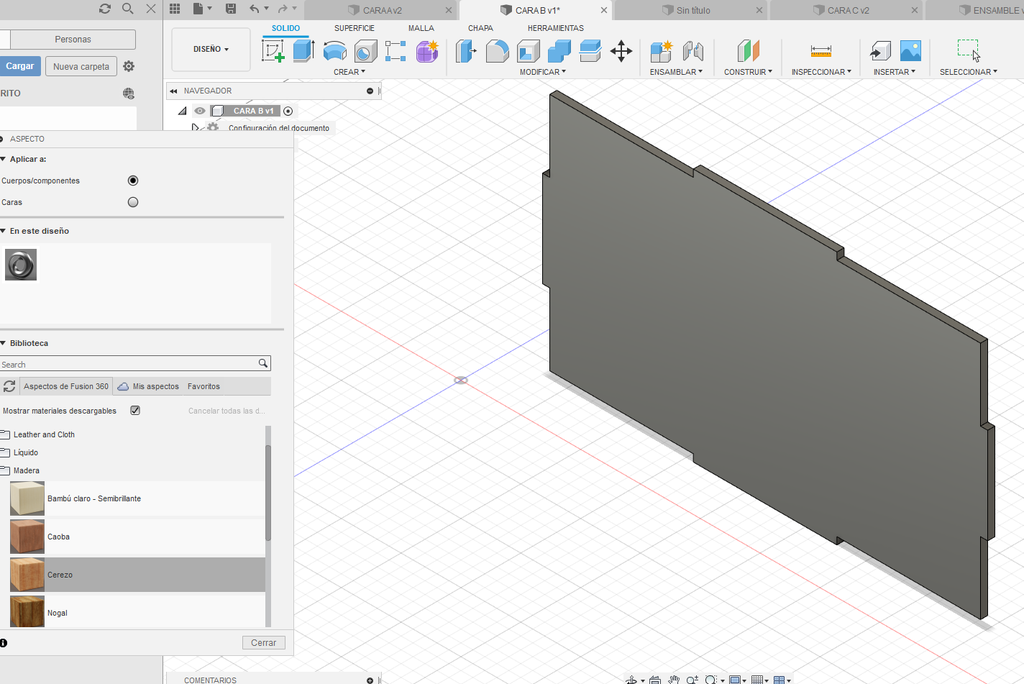Viewport: 1024px width, 684px height.
Task: Collapse the CARA B v1 tree node
Action: 183,111
